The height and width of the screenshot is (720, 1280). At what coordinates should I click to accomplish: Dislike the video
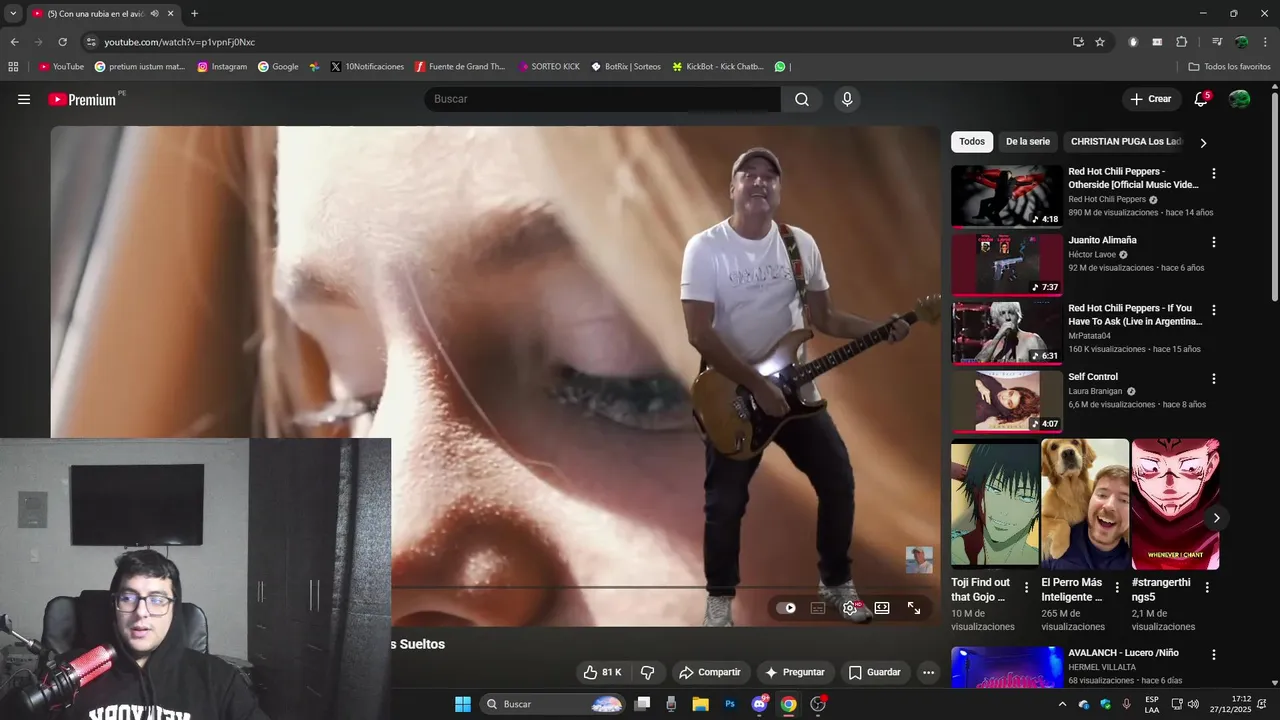click(x=647, y=672)
